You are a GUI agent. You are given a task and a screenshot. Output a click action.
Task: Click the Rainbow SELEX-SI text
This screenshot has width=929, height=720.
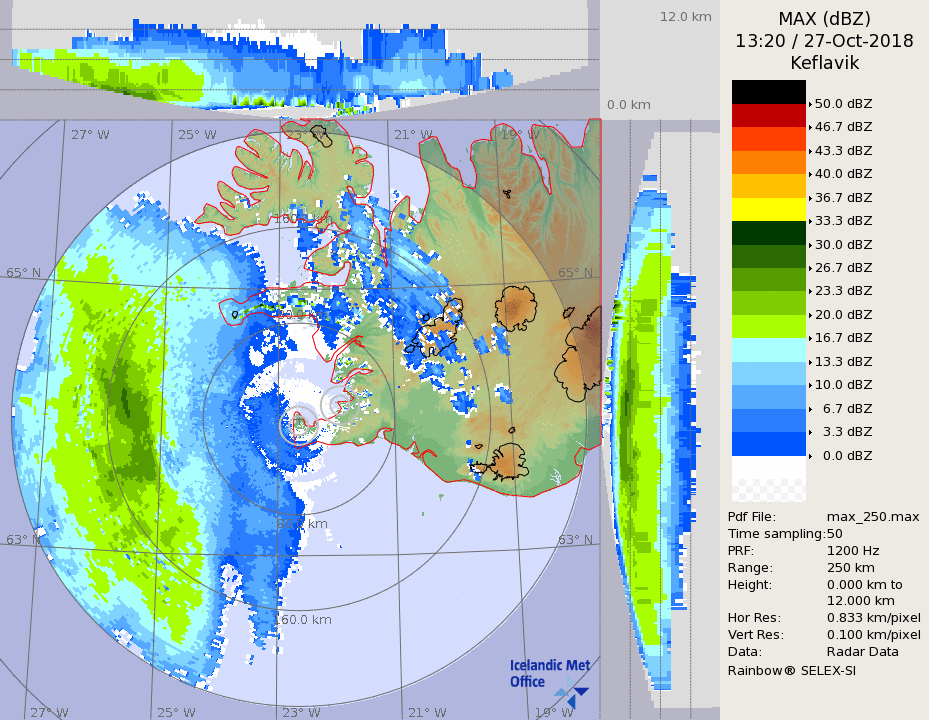coord(791,670)
